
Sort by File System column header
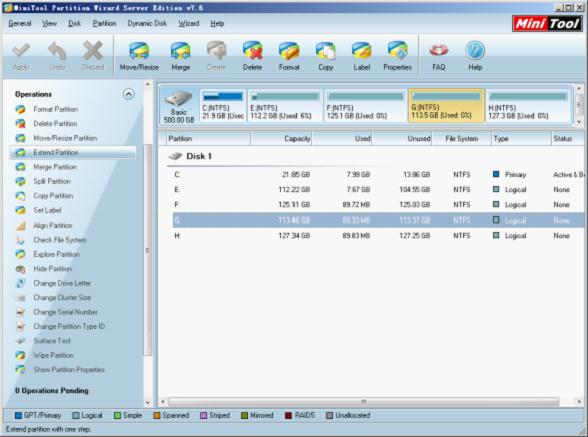462,139
